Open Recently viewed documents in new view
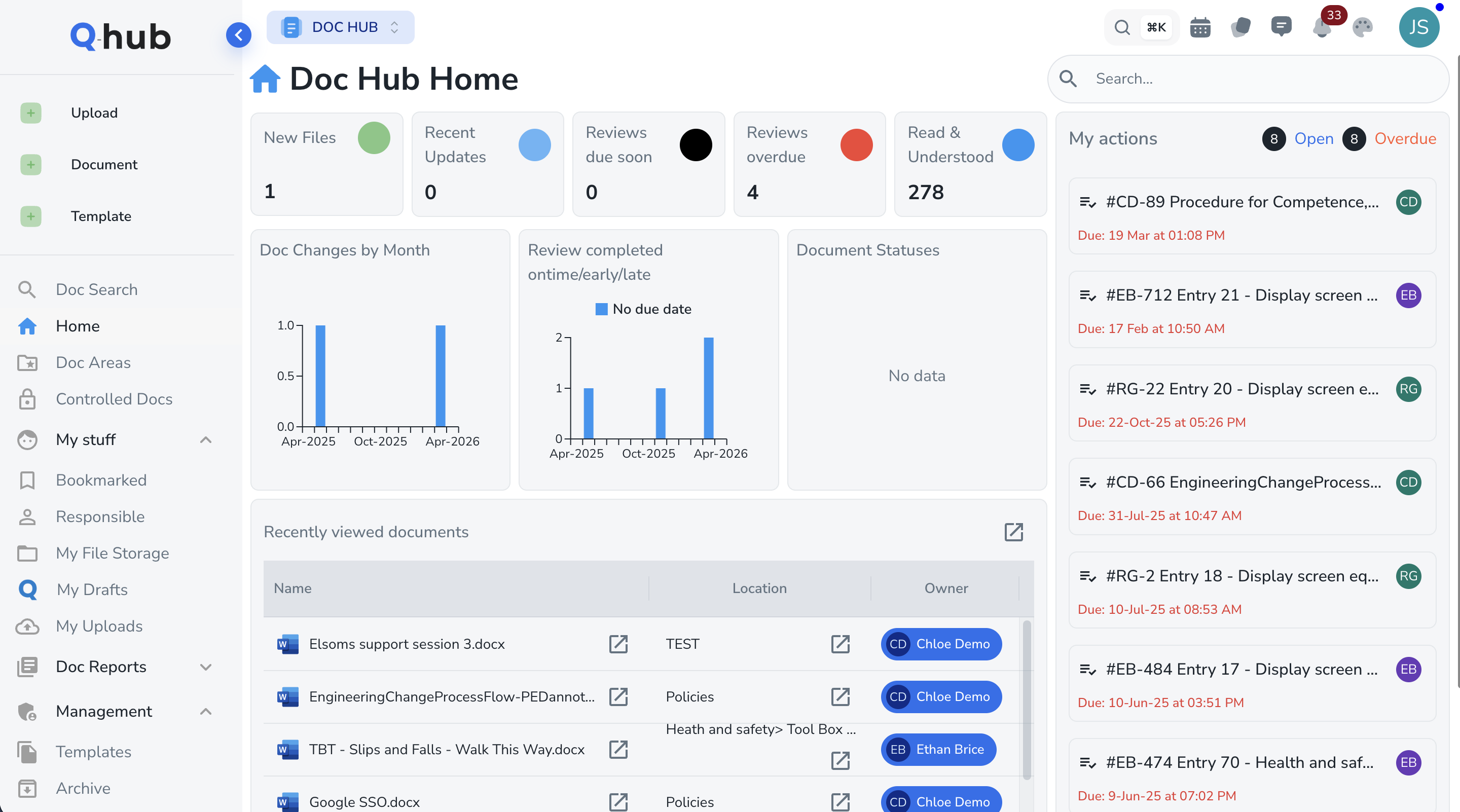 tap(1014, 532)
